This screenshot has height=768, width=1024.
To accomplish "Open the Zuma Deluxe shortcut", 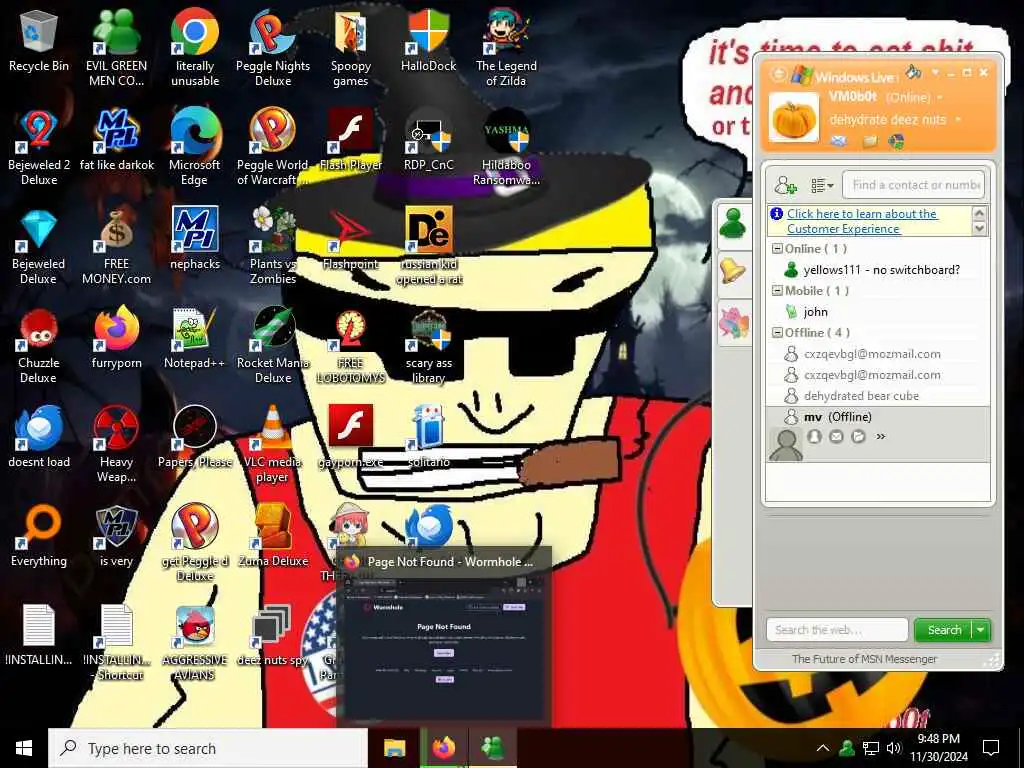I will point(273,535).
